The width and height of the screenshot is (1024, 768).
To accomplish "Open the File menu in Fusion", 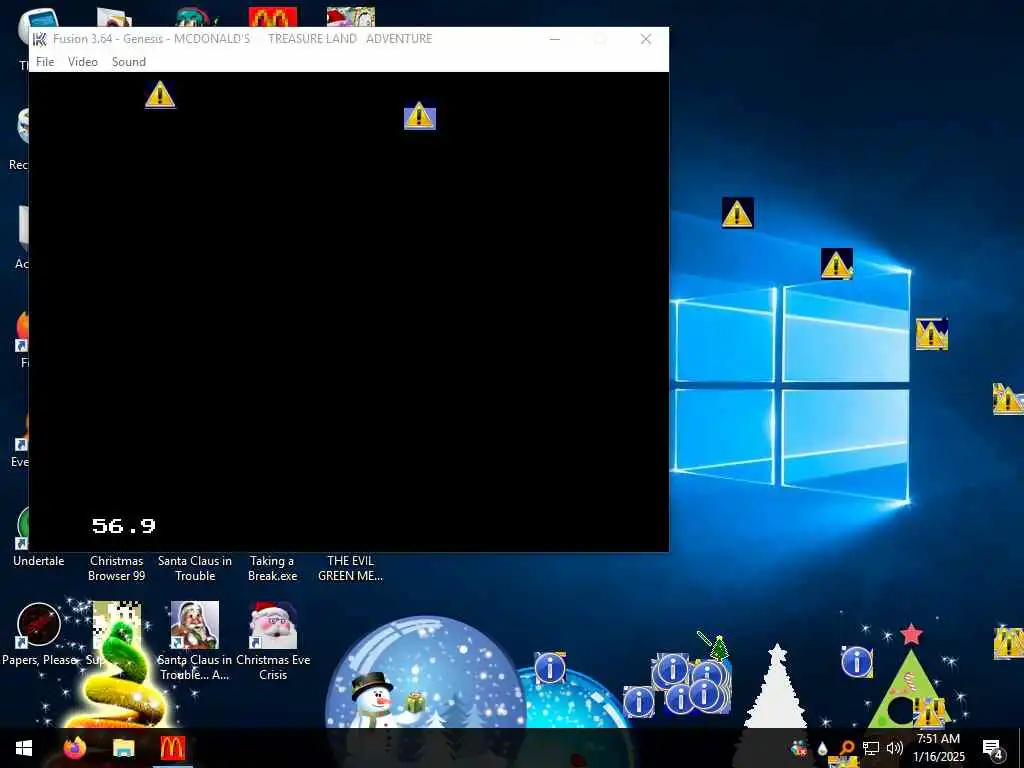I will click(x=45, y=61).
